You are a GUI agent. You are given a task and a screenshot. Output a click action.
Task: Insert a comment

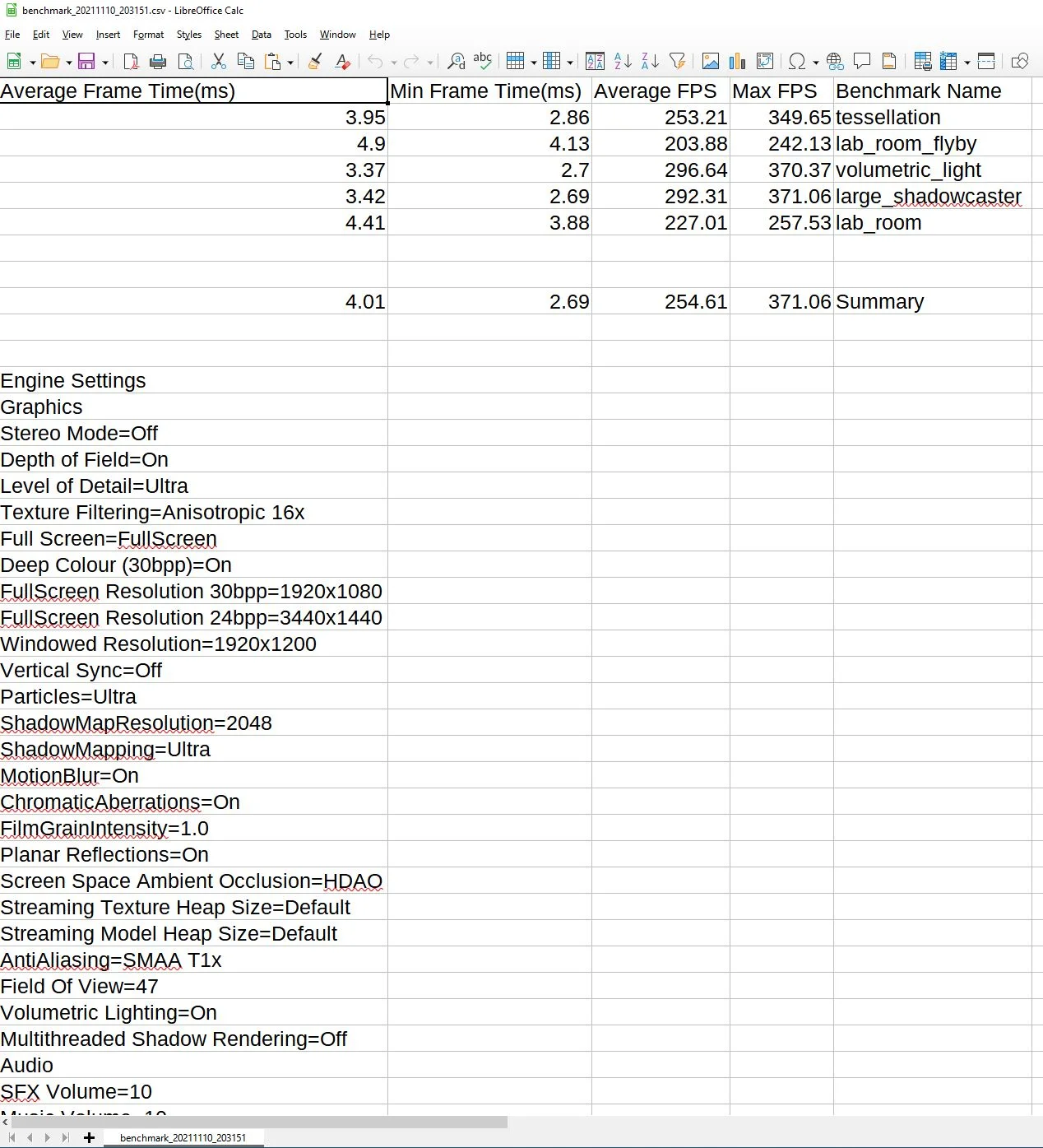(x=862, y=62)
